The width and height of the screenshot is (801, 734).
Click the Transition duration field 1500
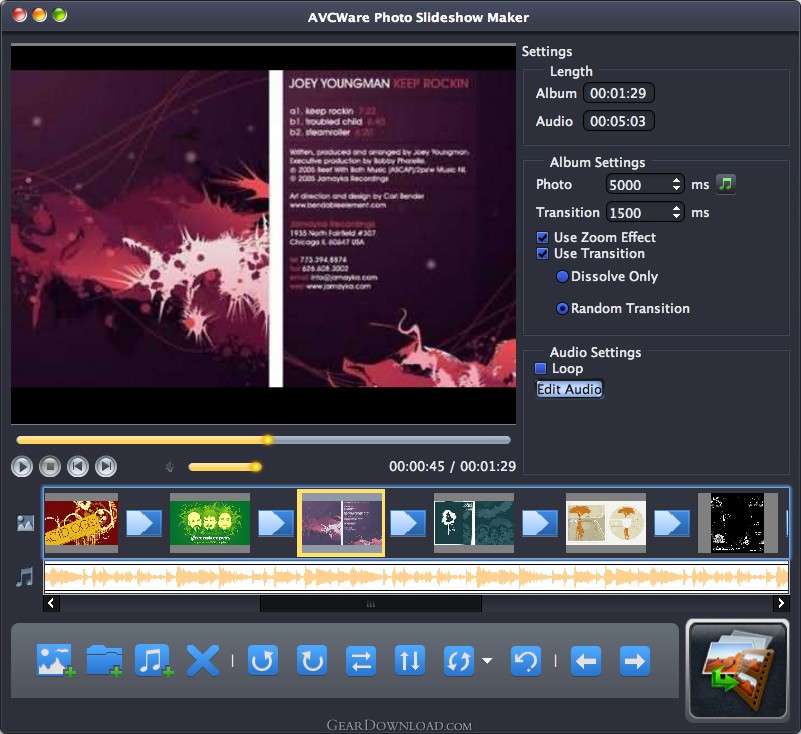(639, 212)
